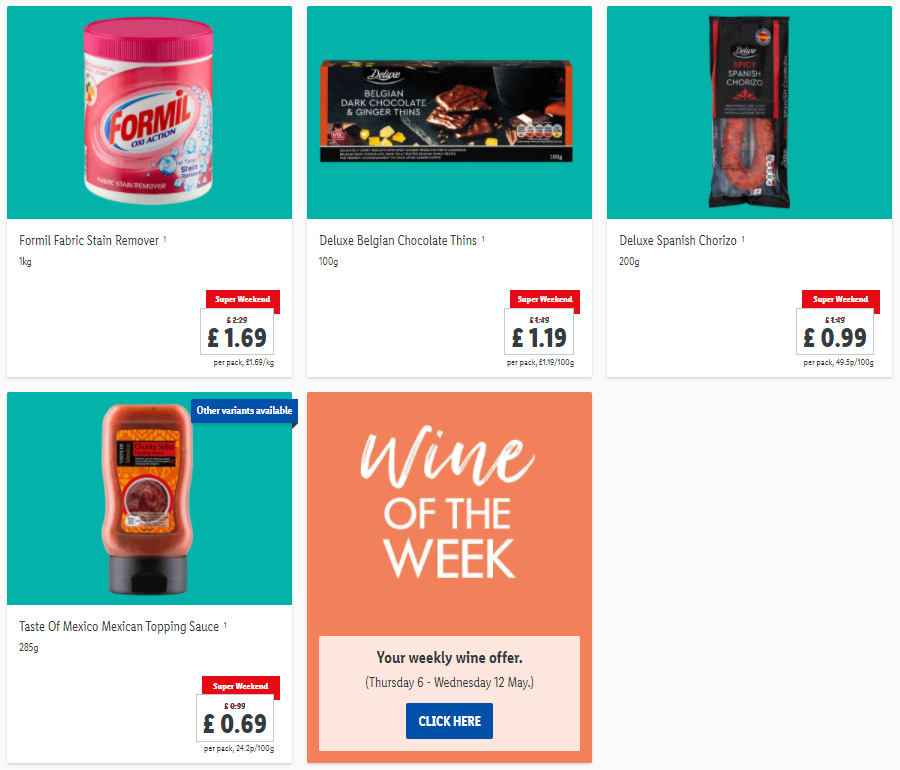The width and height of the screenshot is (900, 770).
Task: Click the Super Weekend badge on Chocolate Thins
Action: pyautogui.click(x=545, y=300)
